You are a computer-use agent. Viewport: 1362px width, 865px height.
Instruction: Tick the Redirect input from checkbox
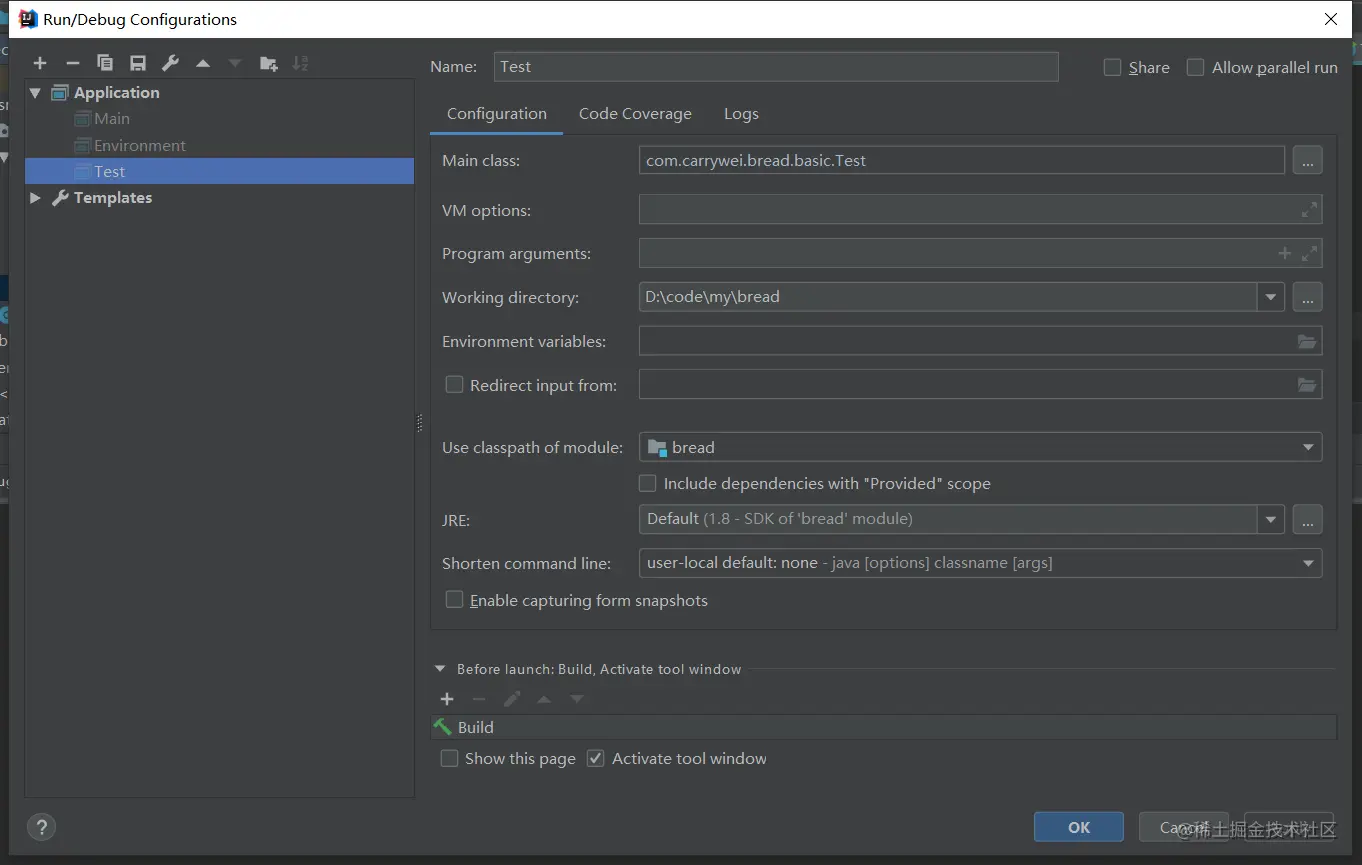[x=454, y=385]
